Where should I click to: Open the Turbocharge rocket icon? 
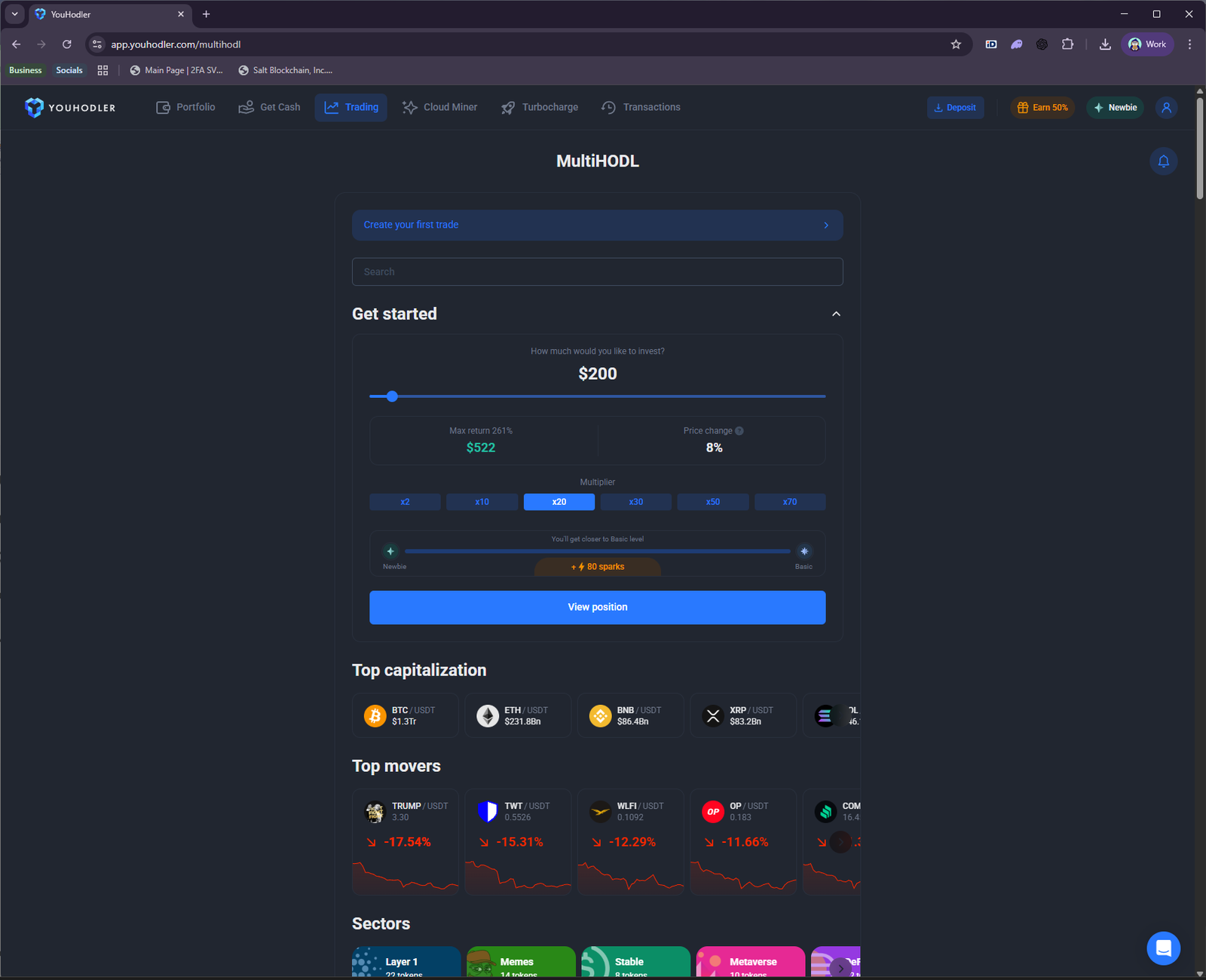508,107
